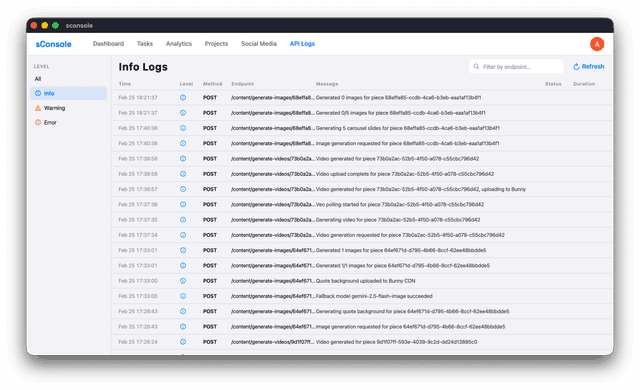Switch to the Tasks tab
The height and width of the screenshot is (390, 640).
tap(144, 44)
